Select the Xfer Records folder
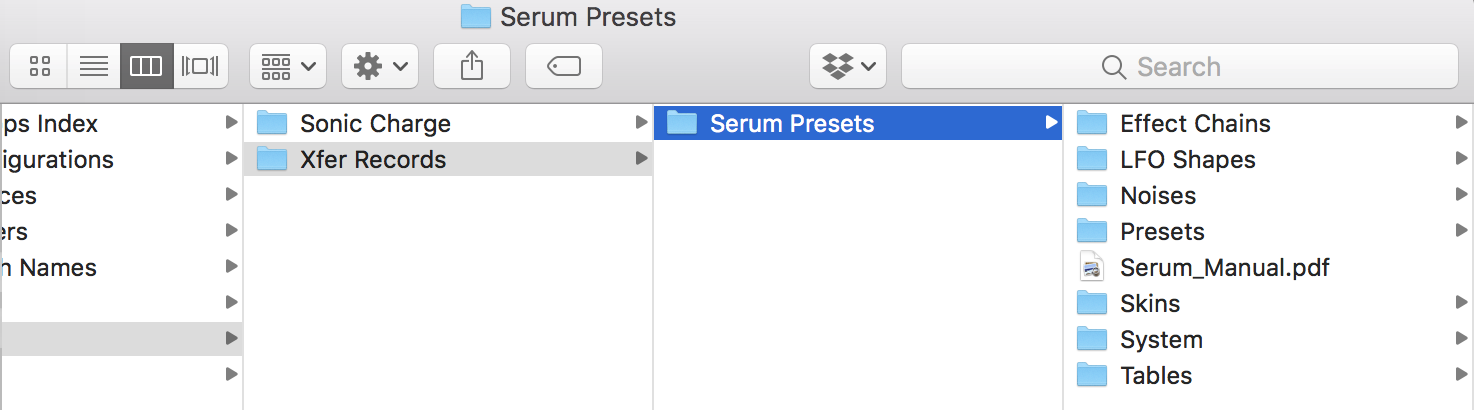Viewport: 1474px width, 410px height. (372, 160)
